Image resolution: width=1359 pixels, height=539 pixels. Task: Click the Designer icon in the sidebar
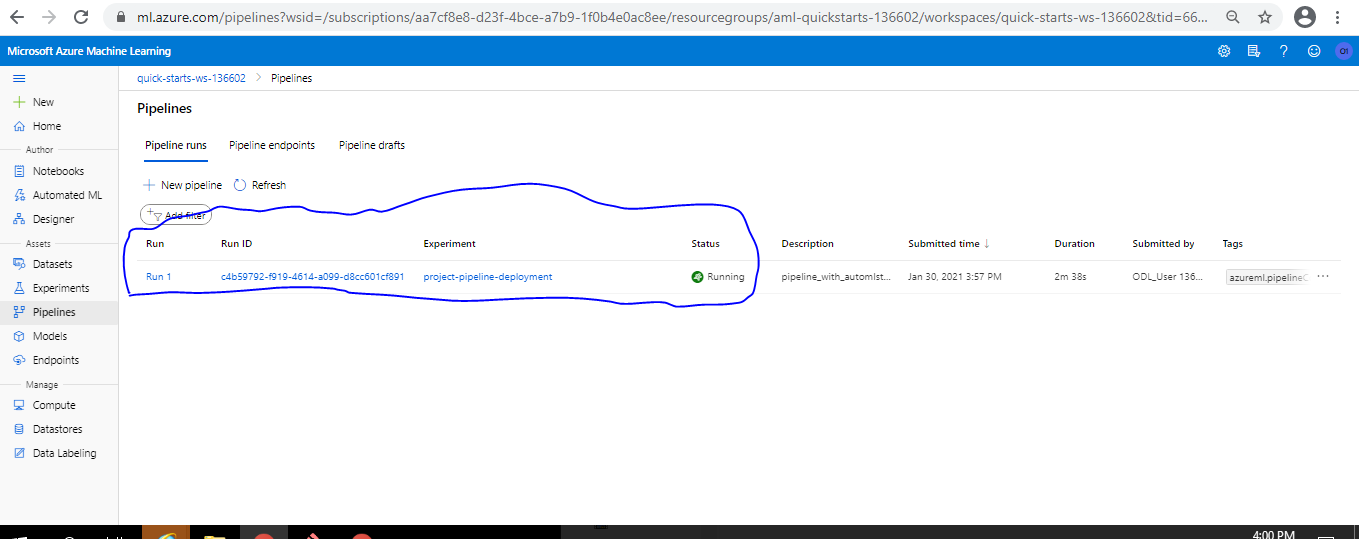point(19,219)
